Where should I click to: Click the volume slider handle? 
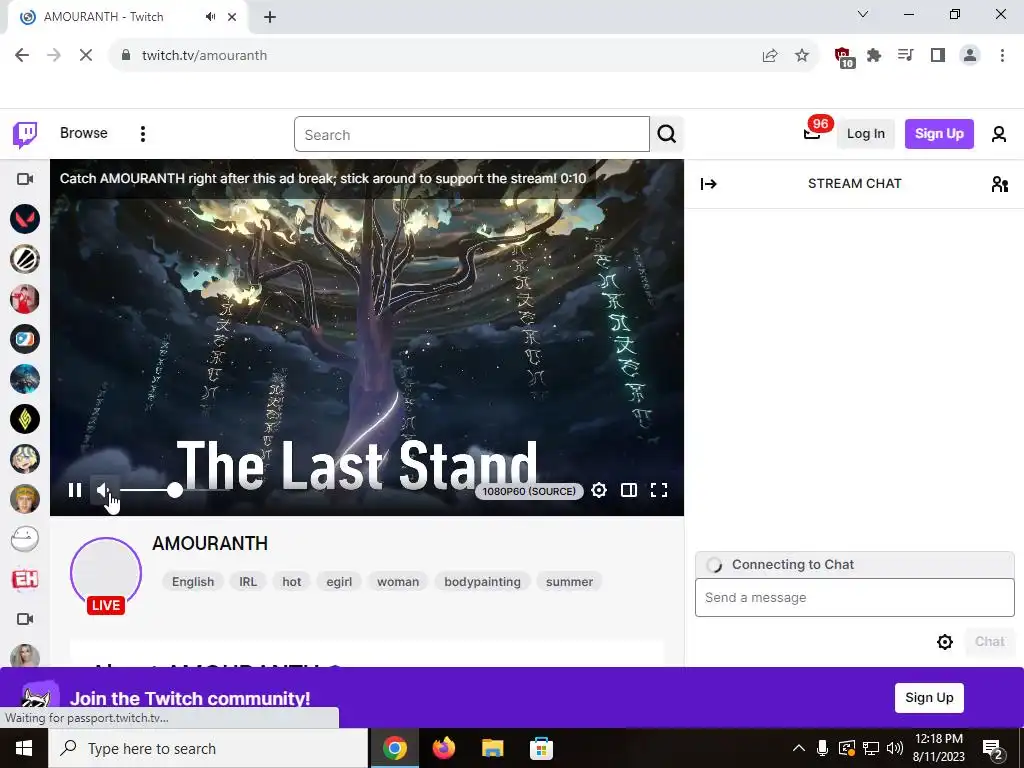point(174,490)
